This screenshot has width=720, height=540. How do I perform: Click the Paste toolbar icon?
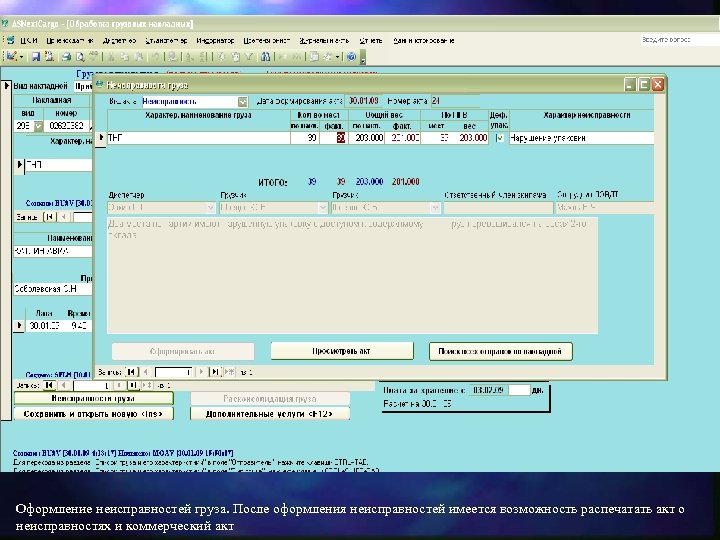[x=138, y=56]
